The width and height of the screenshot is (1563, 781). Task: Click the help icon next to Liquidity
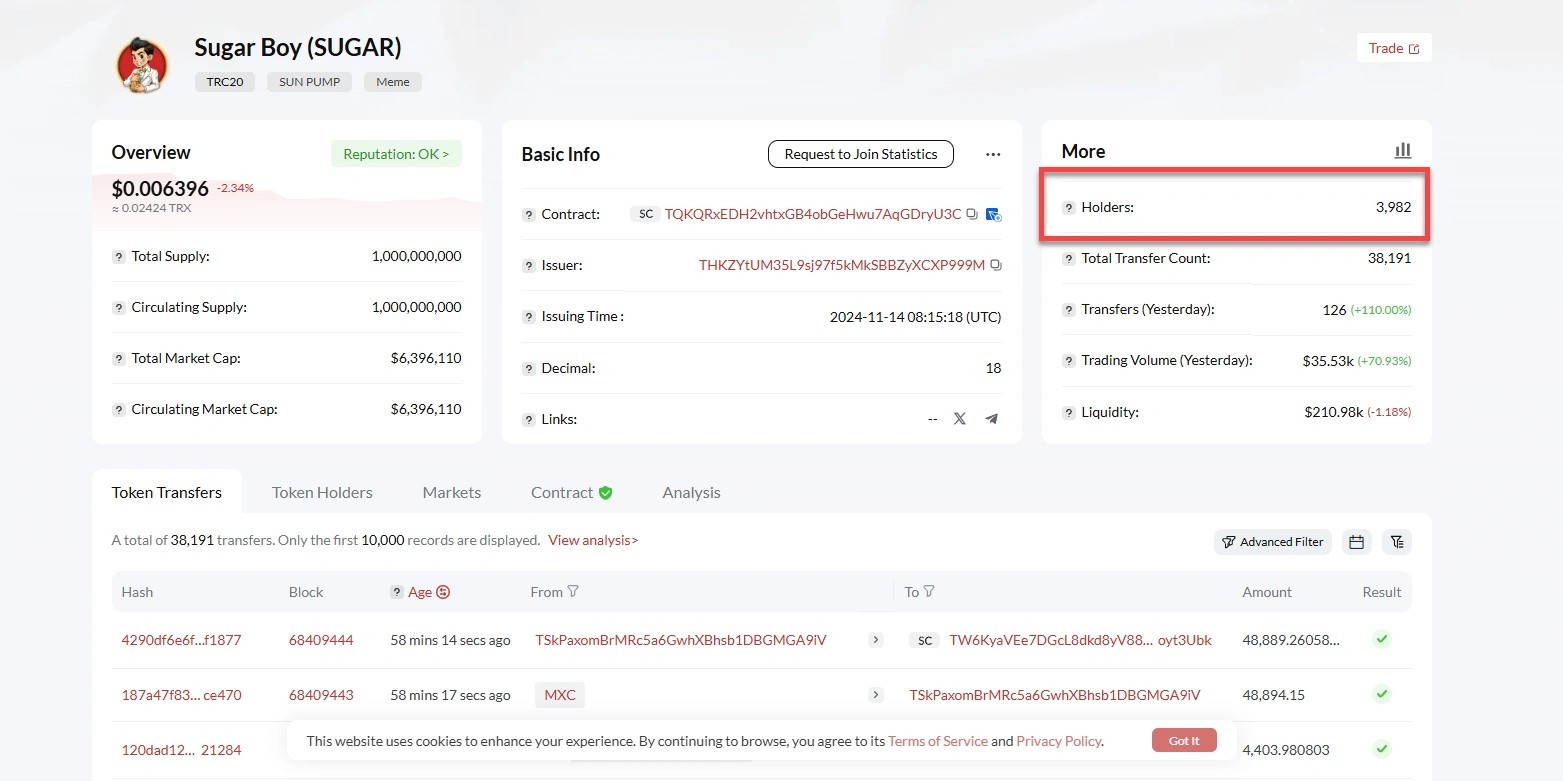pyautogui.click(x=1069, y=413)
